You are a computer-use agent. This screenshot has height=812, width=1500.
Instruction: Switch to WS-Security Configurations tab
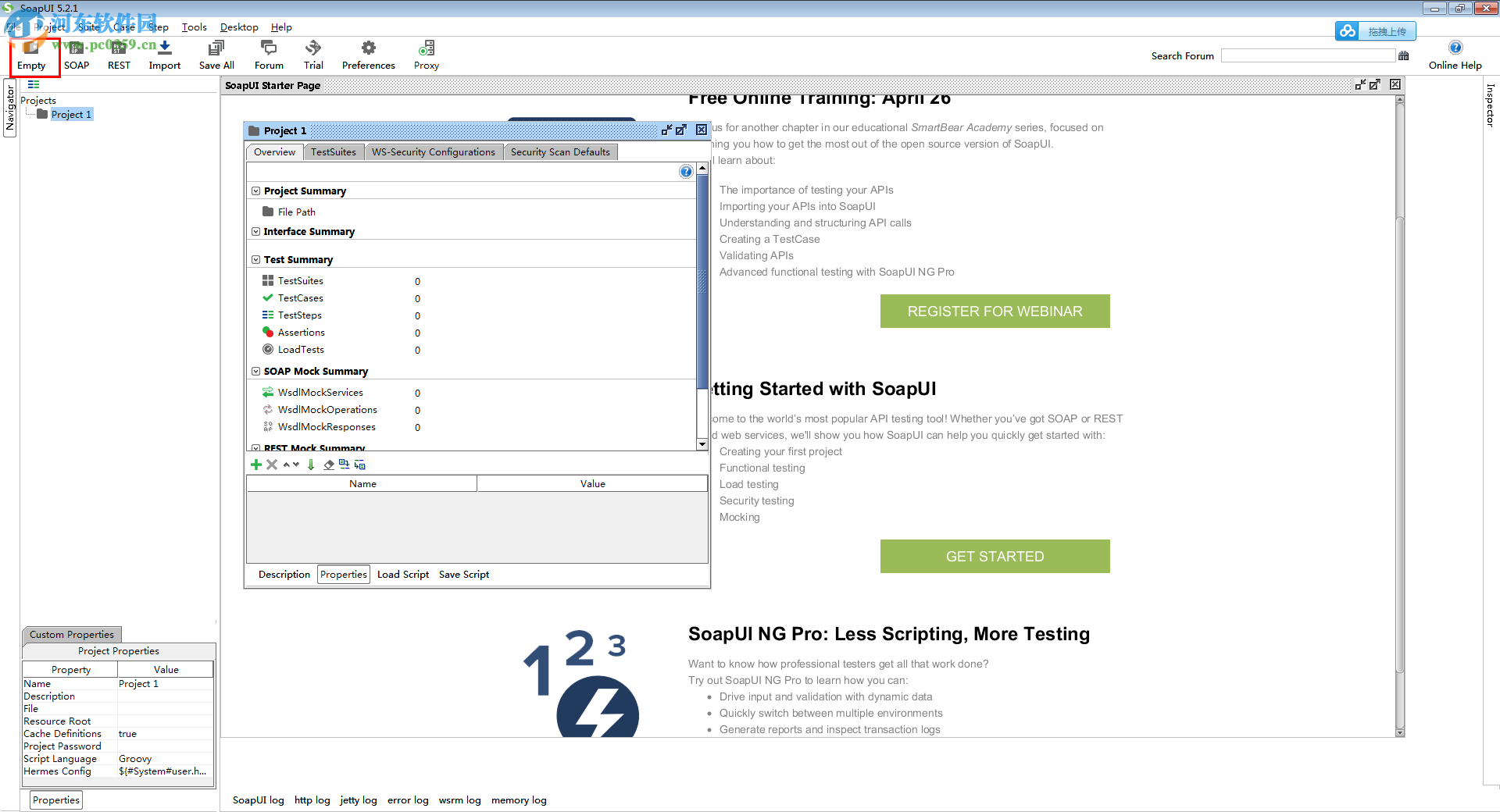434,152
